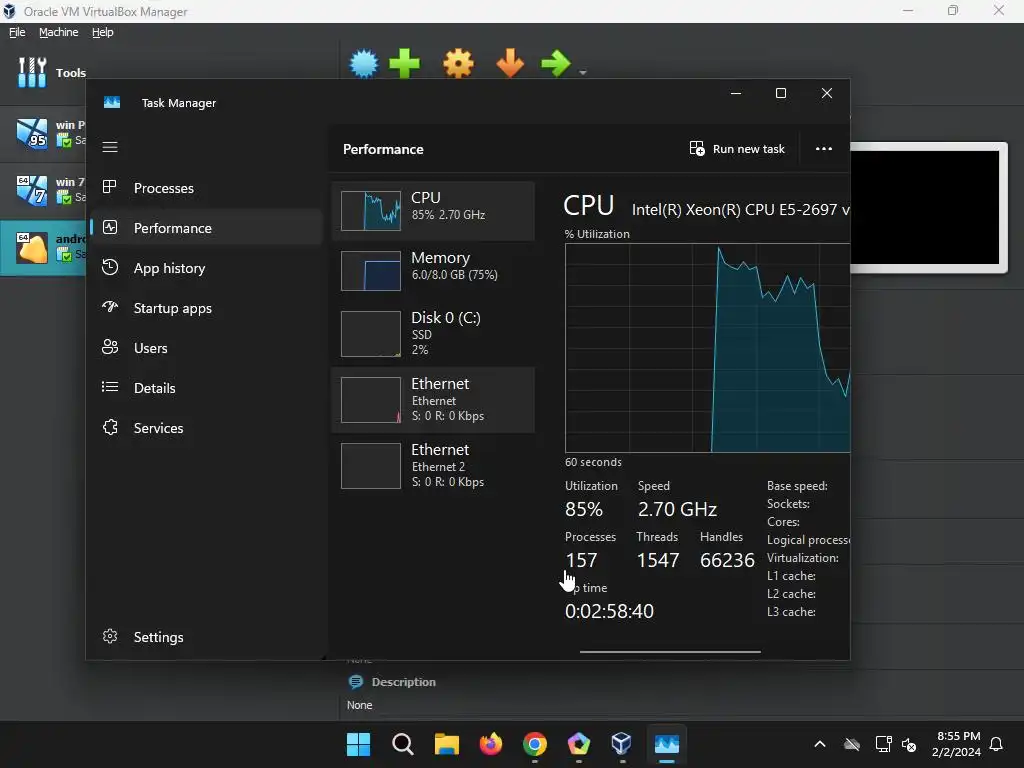Expand the Start button dropdown arrow in VirtualBox
Image resolution: width=1024 pixels, height=768 pixels.
tap(583, 72)
